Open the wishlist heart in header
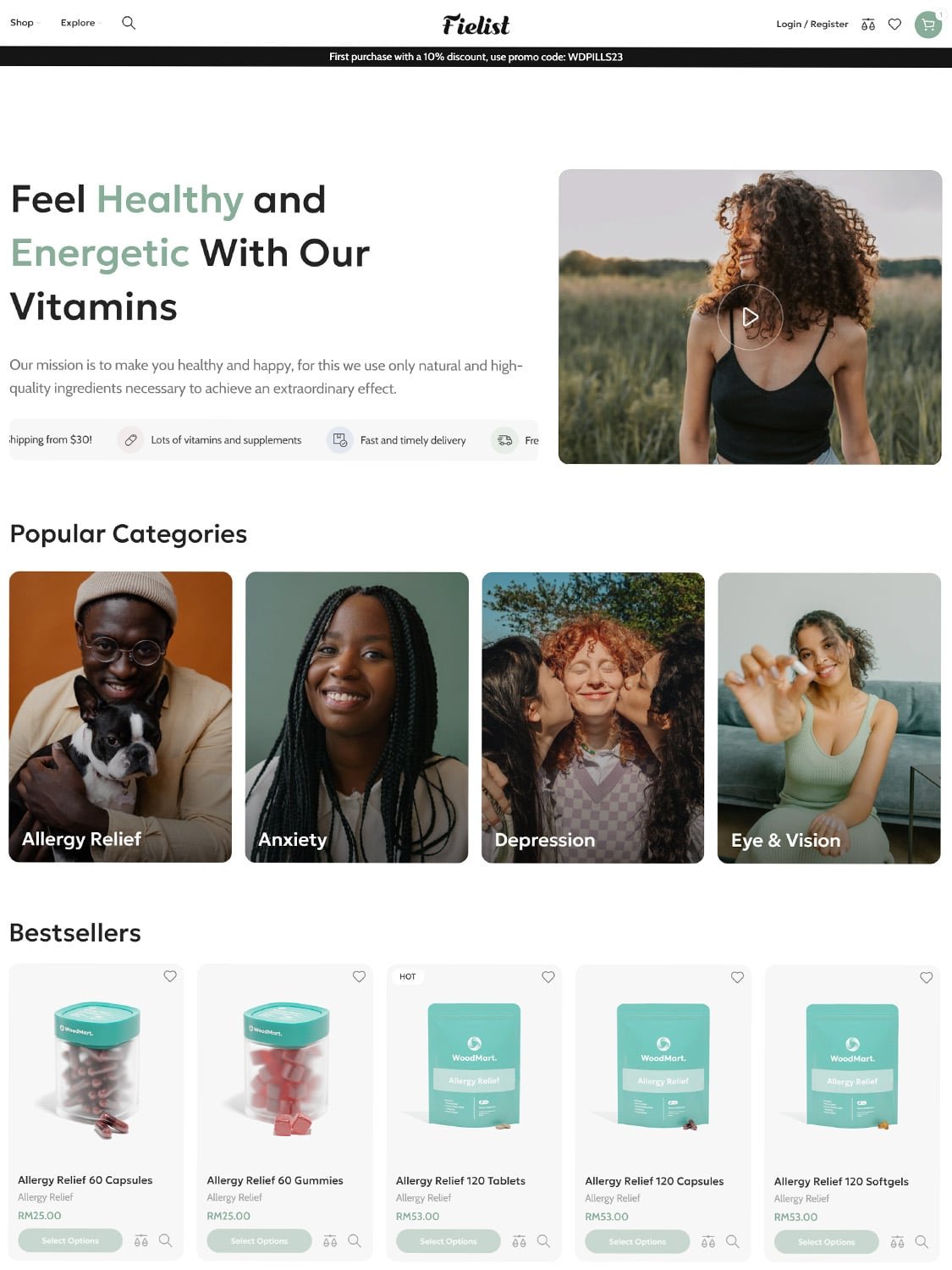 pyautogui.click(x=894, y=25)
